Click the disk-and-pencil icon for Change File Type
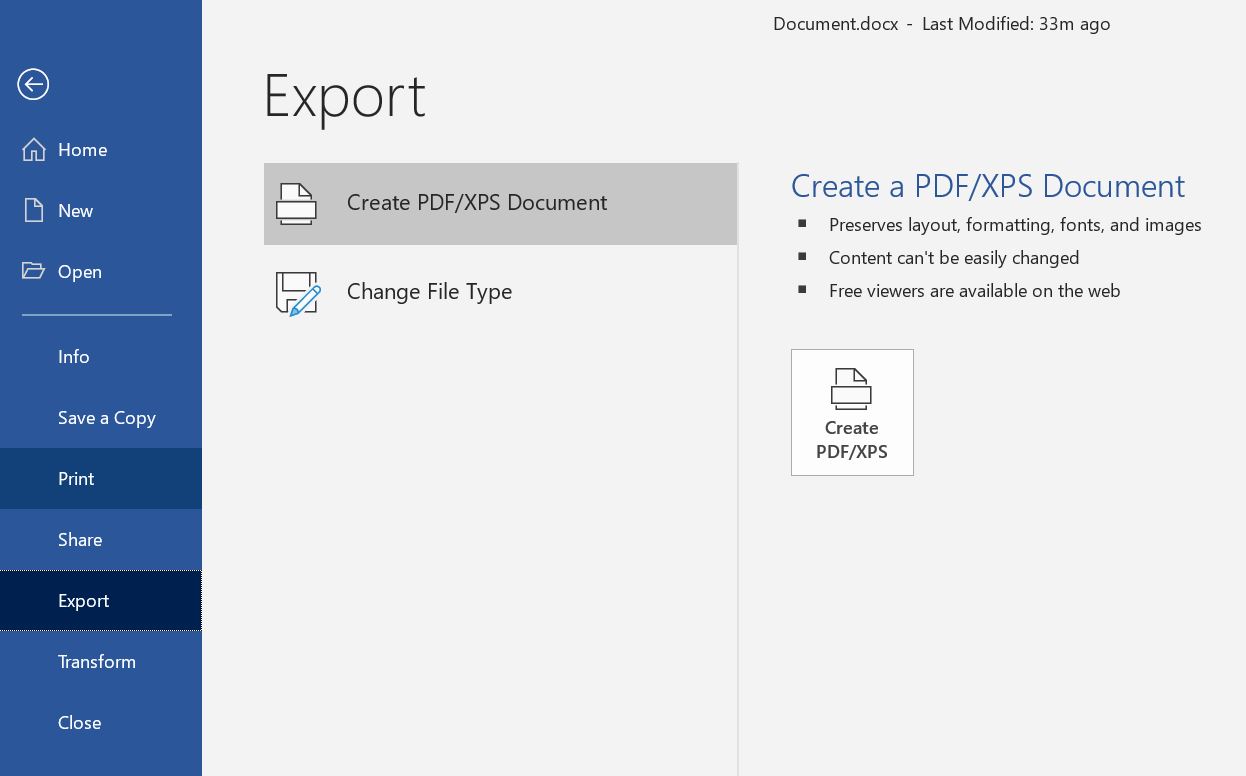Screen dimensions: 1246x776 tap(298, 294)
